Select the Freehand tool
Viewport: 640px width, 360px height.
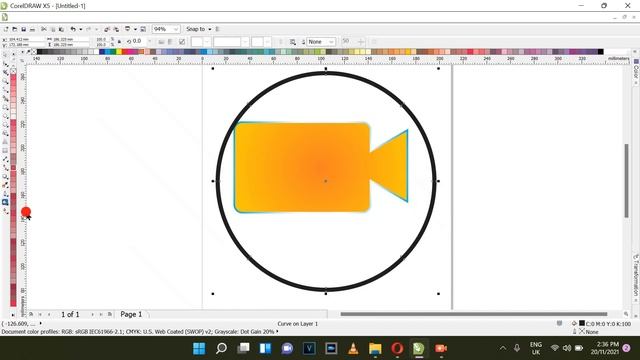coord(5,89)
